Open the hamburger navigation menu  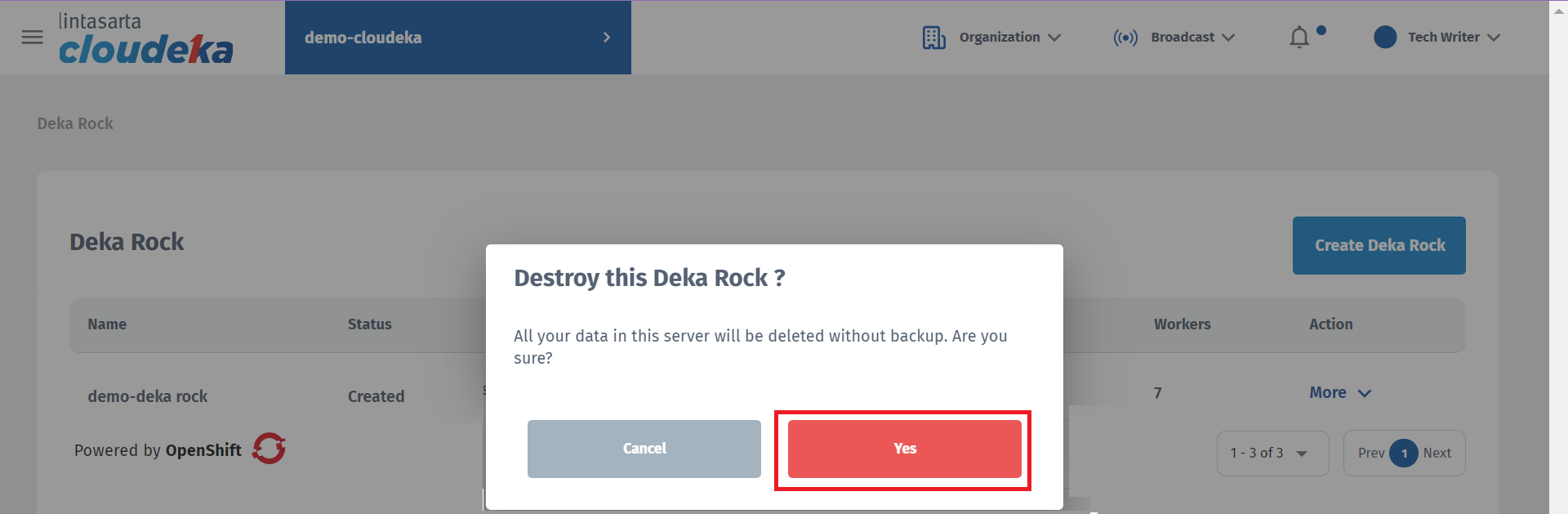click(x=32, y=38)
